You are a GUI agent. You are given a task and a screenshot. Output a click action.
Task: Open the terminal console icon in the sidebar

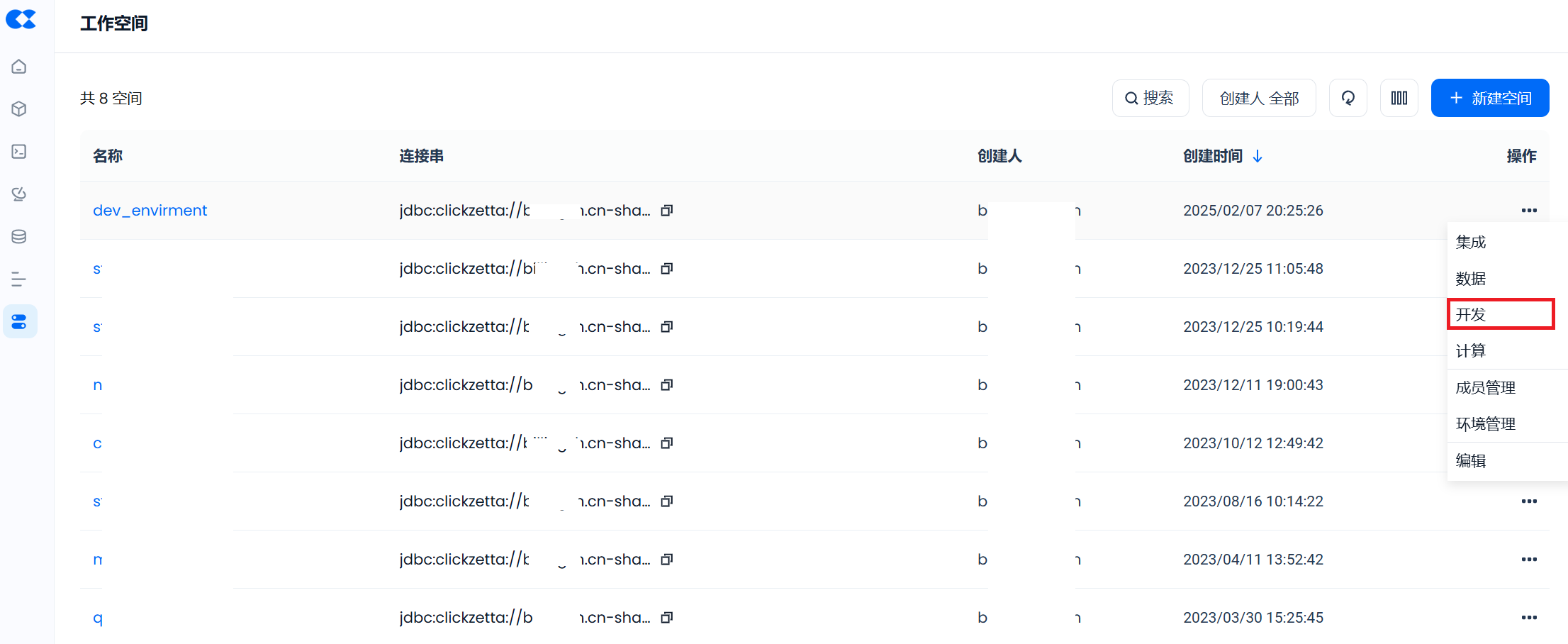19,152
